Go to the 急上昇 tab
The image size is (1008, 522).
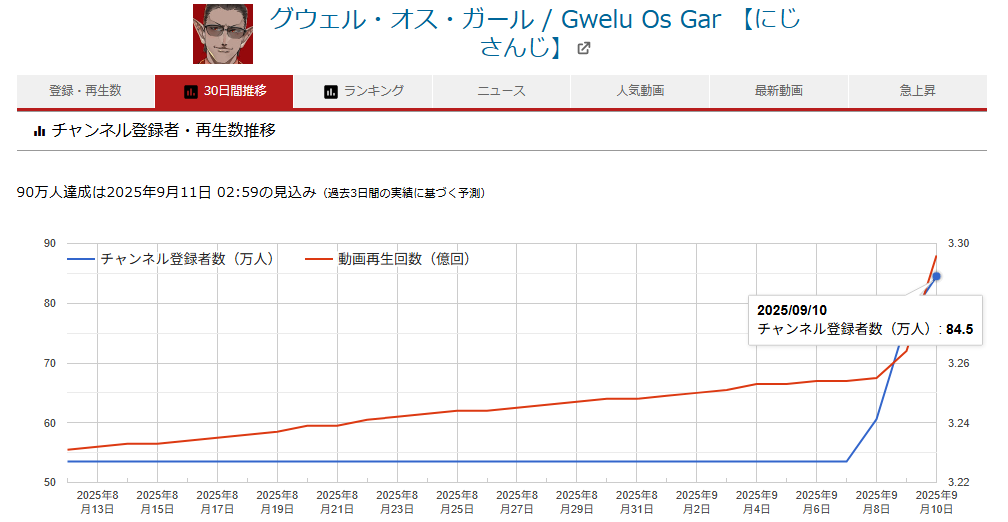[917, 91]
